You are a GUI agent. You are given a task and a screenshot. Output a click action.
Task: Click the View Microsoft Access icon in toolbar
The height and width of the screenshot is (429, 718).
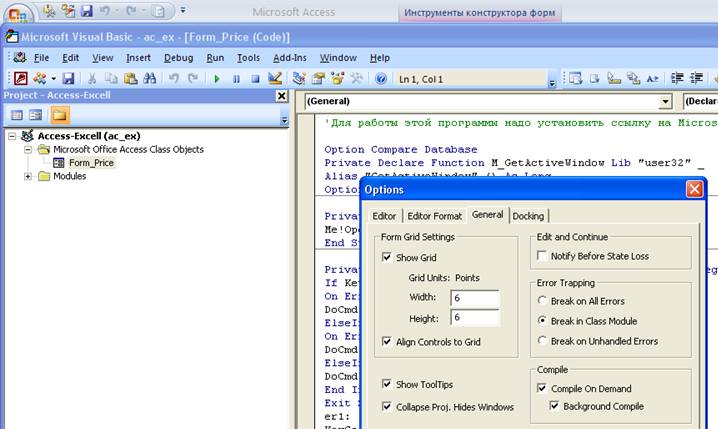pos(21,79)
